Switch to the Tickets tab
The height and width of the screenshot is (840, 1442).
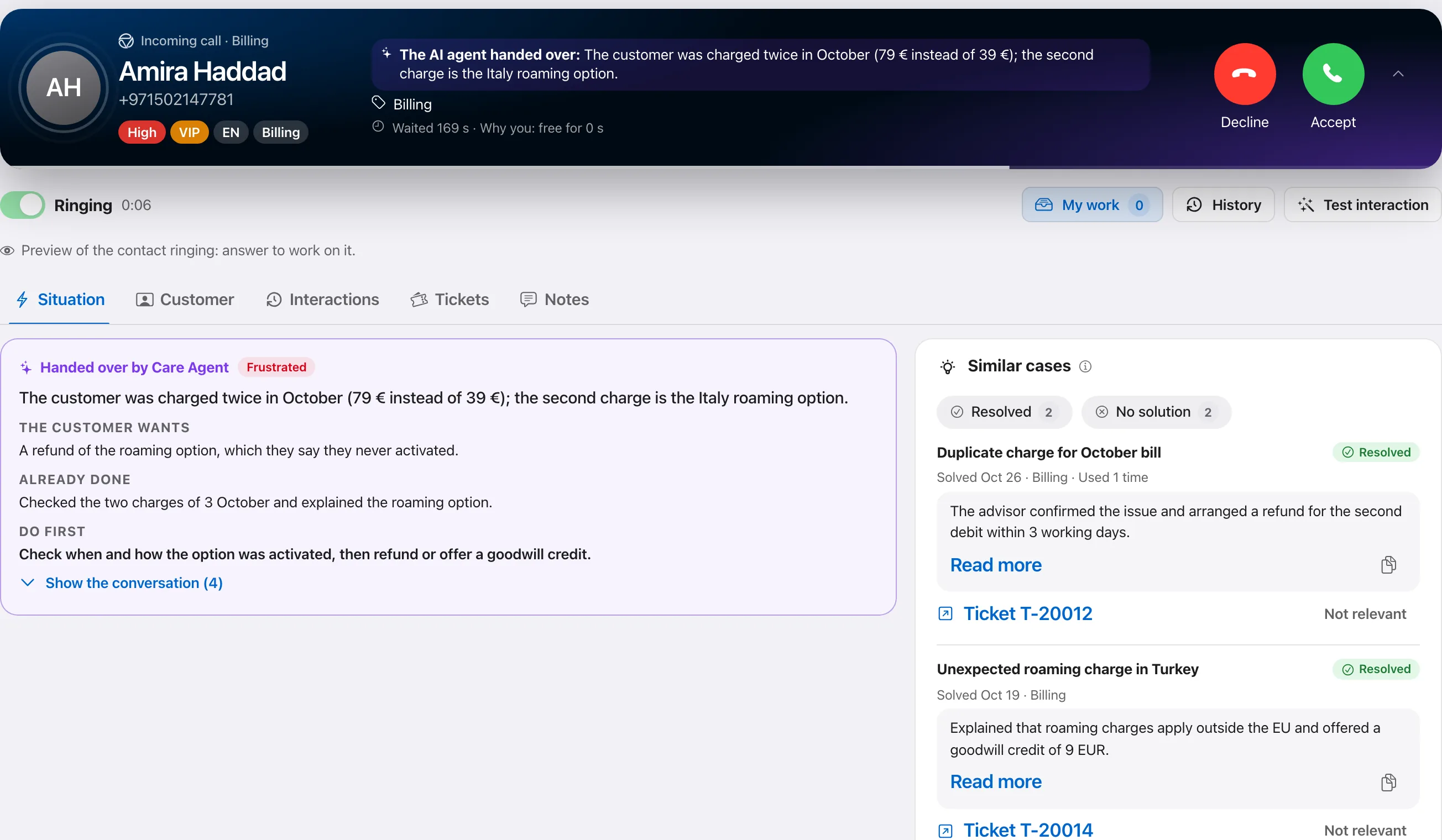(x=450, y=299)
